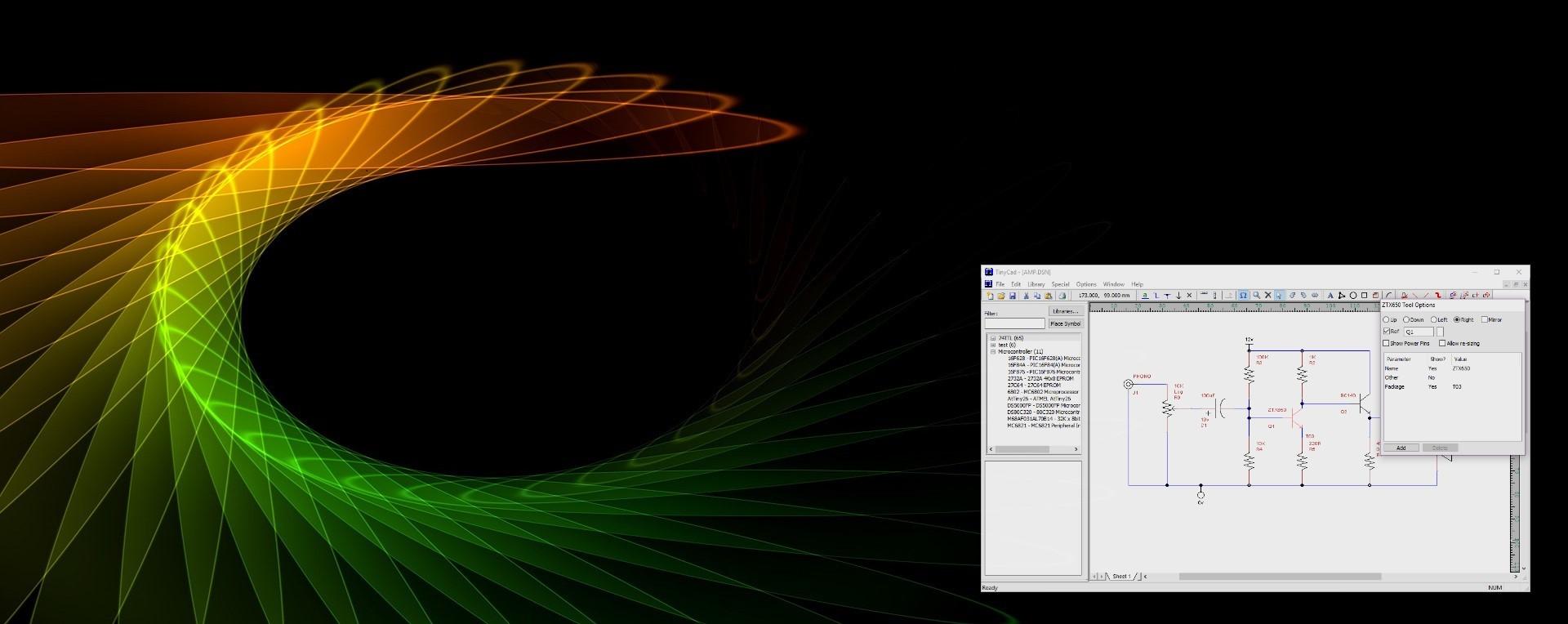Toggle the Show Power Pins checkbox
This screenshot has width=1568, height=624.
point(1387,344)
